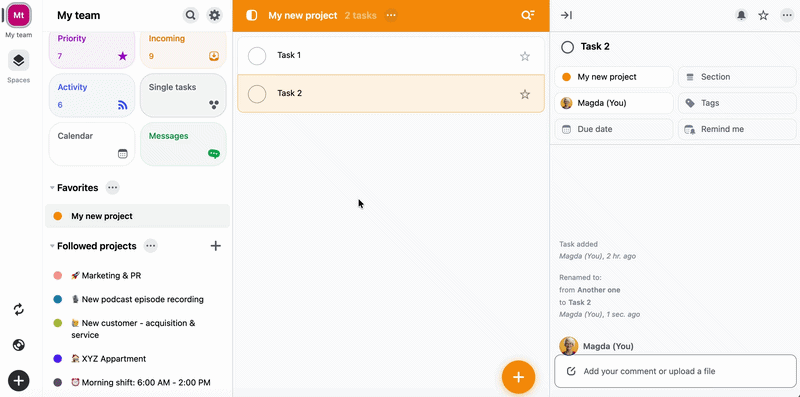
Task: Collapse the Followed projects triangle
Action: [52, 246]
